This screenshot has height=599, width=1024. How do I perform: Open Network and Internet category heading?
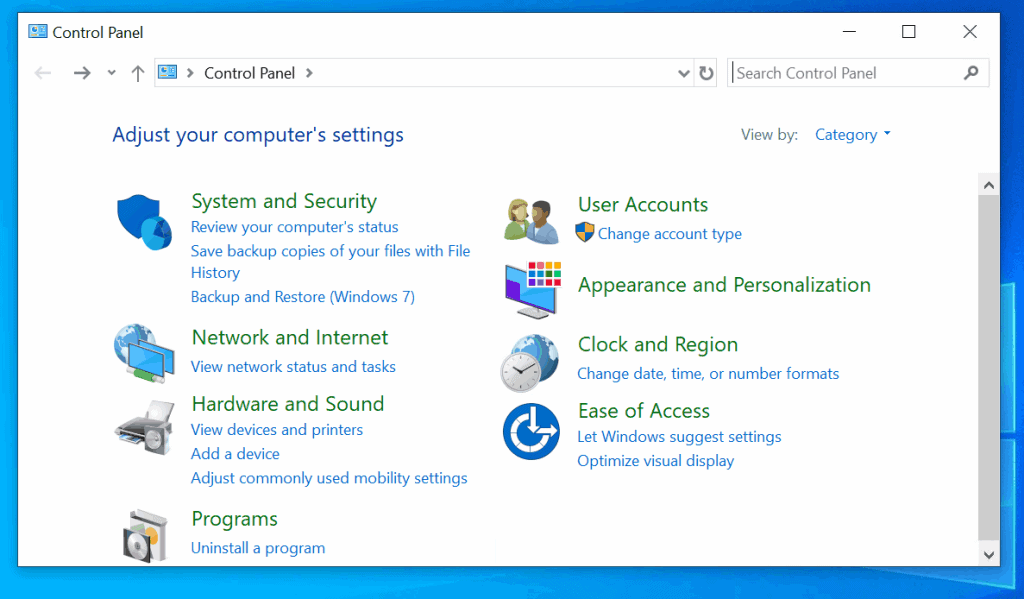pyautogui.click(x=290, y=338)
